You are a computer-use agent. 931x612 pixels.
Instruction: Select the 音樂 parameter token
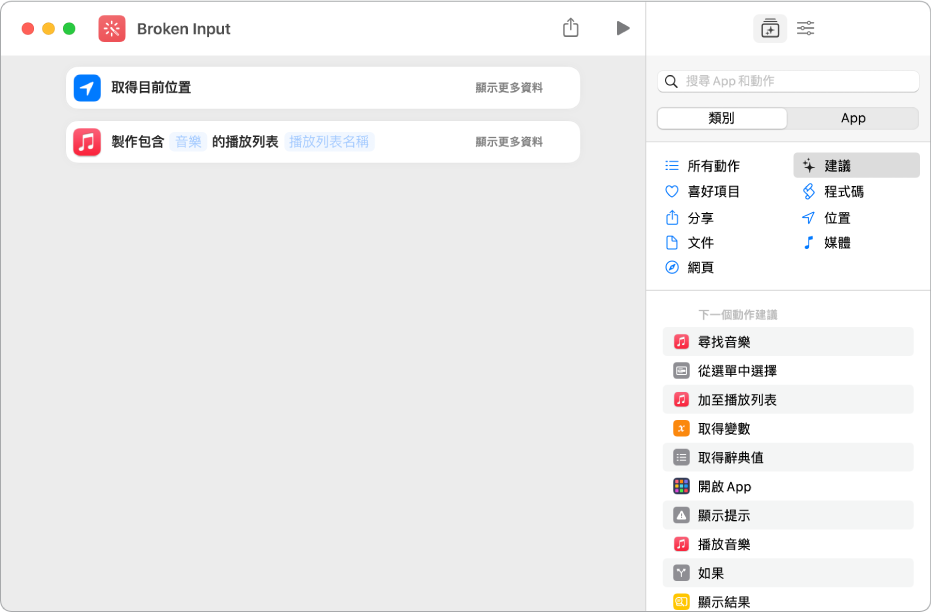point(188,142)
